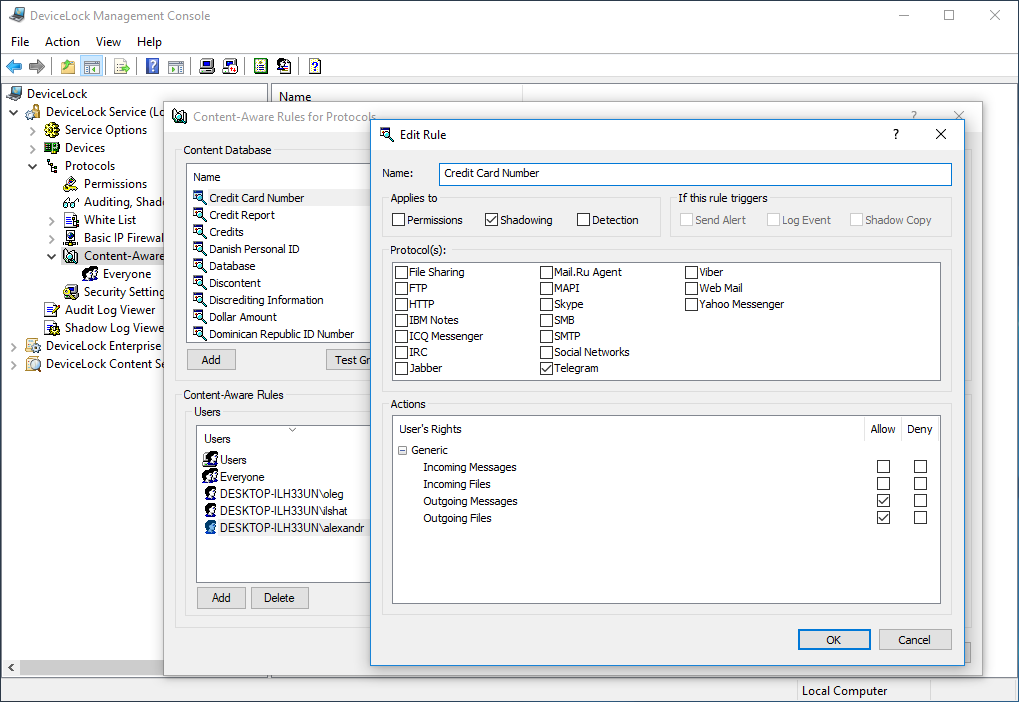Click Cancel in the Edit Rule dialog

point(914,640)
